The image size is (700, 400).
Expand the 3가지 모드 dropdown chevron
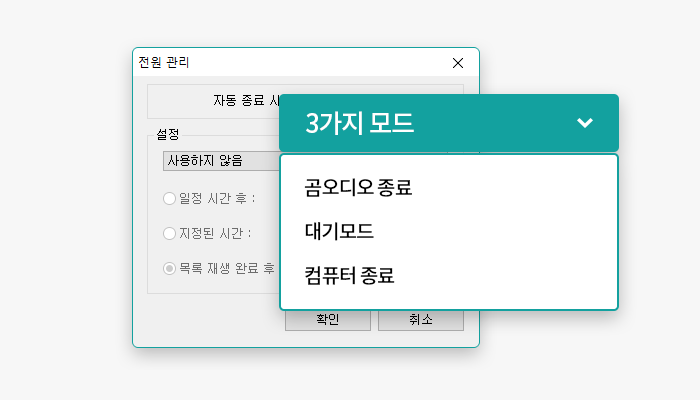tap(584, 123)
